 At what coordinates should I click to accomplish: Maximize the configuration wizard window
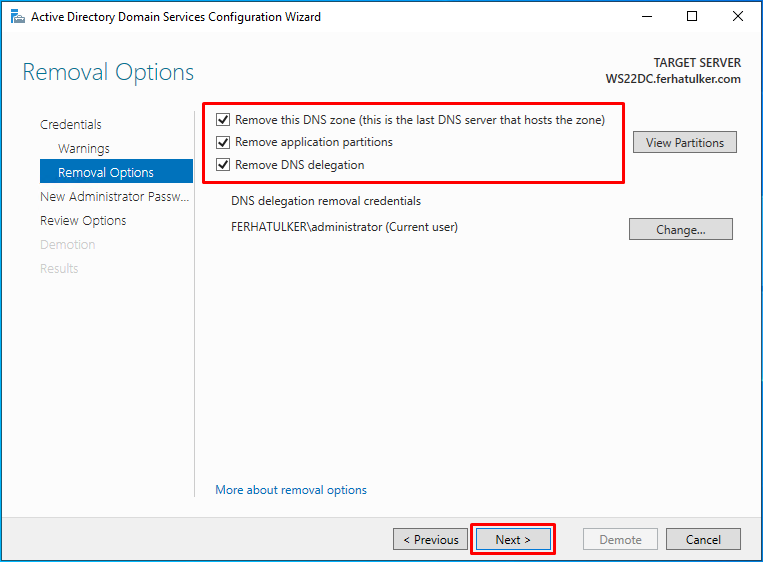(692, 17)
